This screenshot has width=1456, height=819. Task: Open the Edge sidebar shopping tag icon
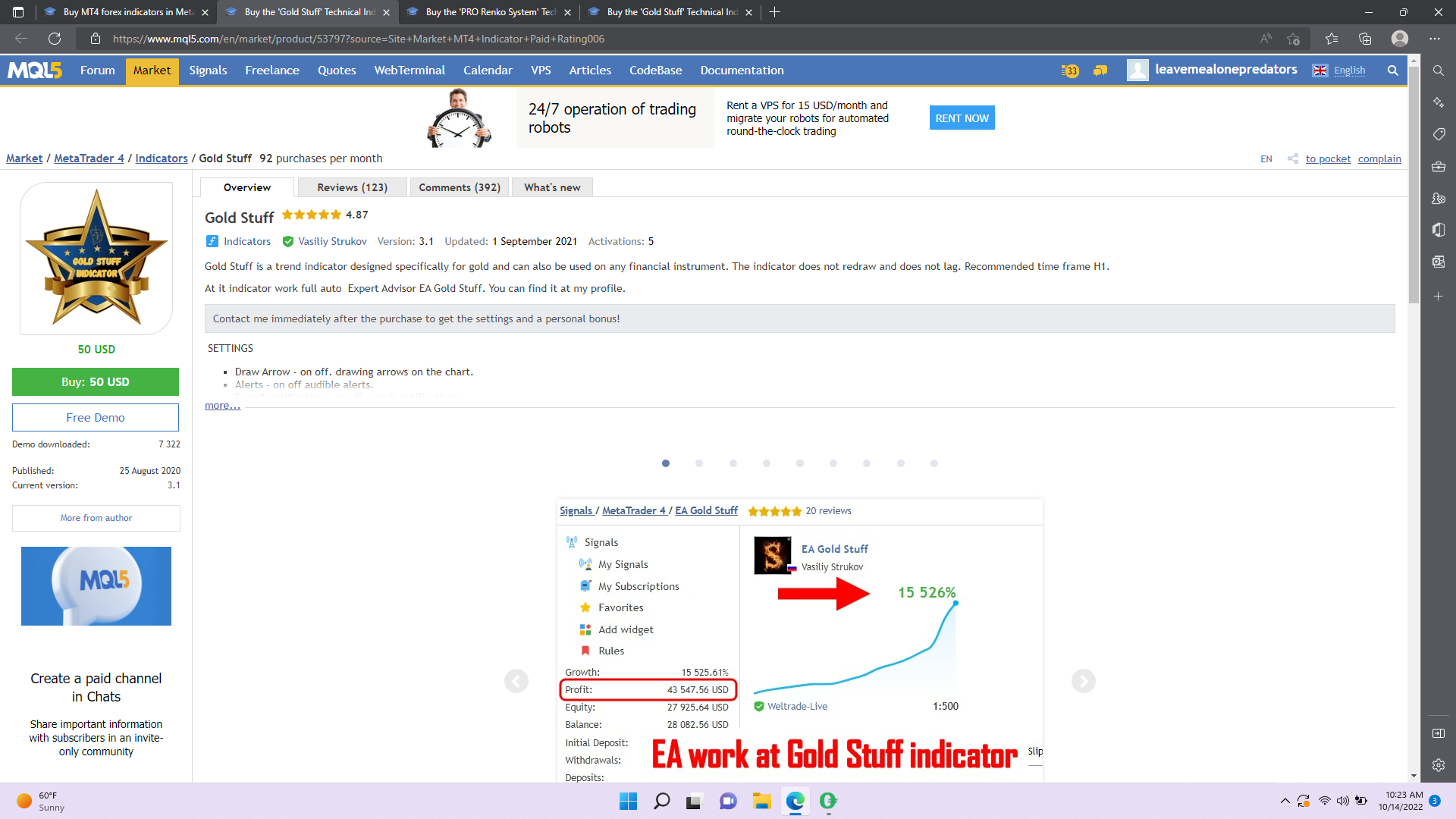(1438, 134)
